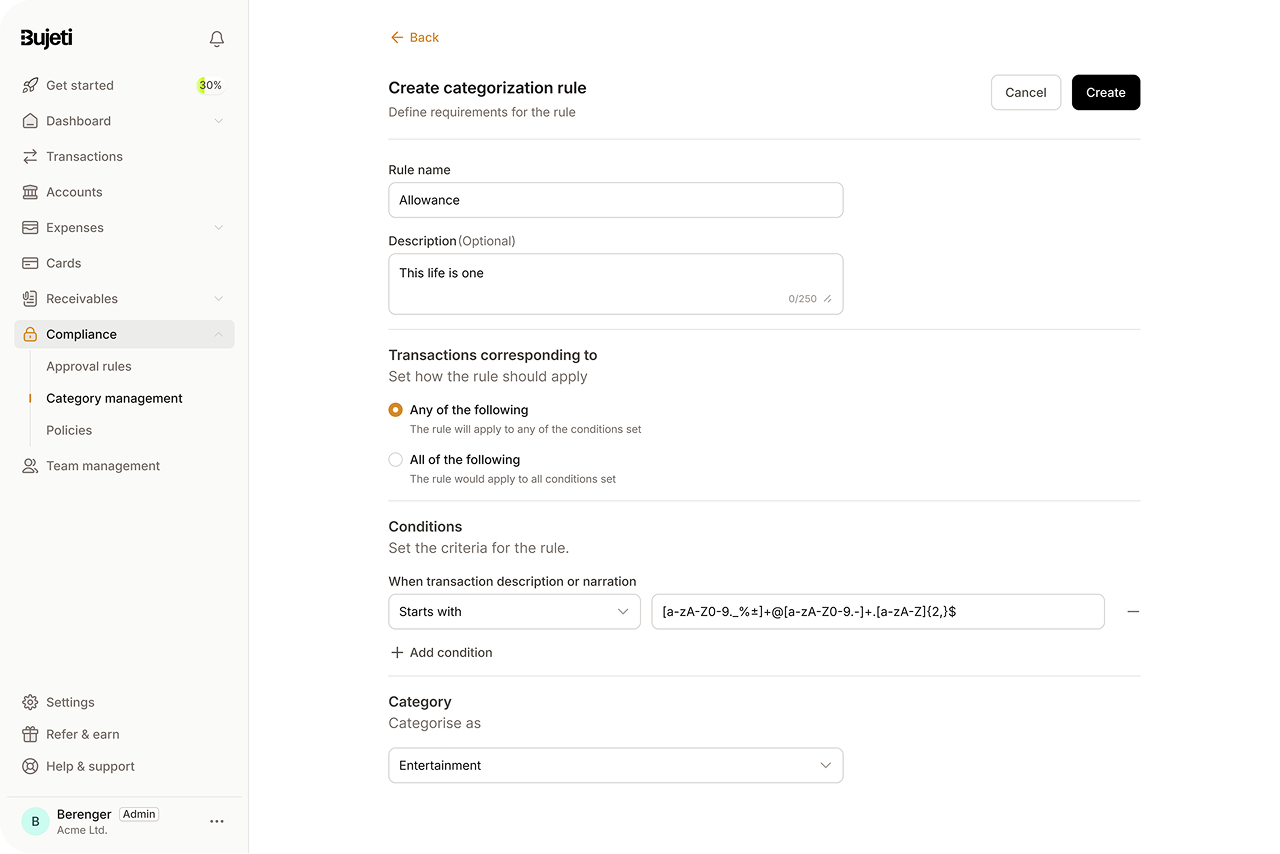Choose All of the following option
Viewport: 1280px width, 854px height.
pos(395,459)
